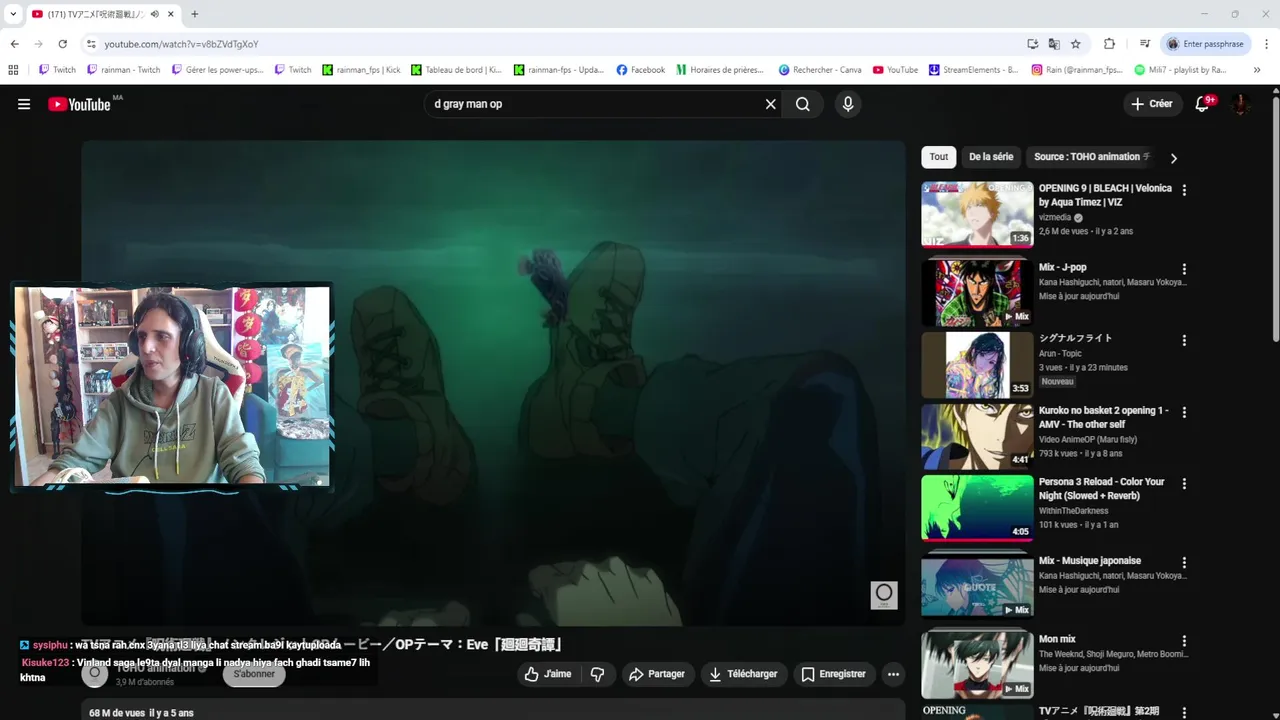
Task: Go to YouTube home via logo
Action: [79, 104]
